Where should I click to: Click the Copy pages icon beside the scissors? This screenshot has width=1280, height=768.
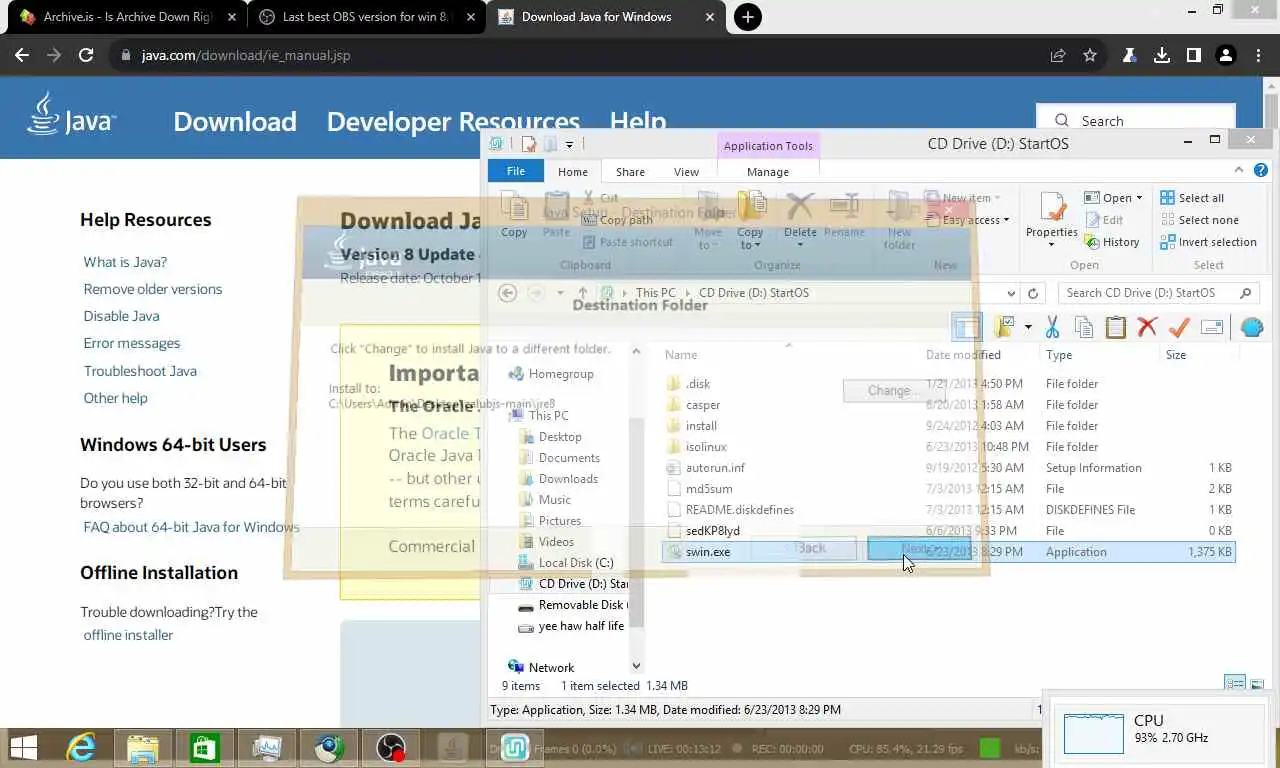coord(1083,327)
